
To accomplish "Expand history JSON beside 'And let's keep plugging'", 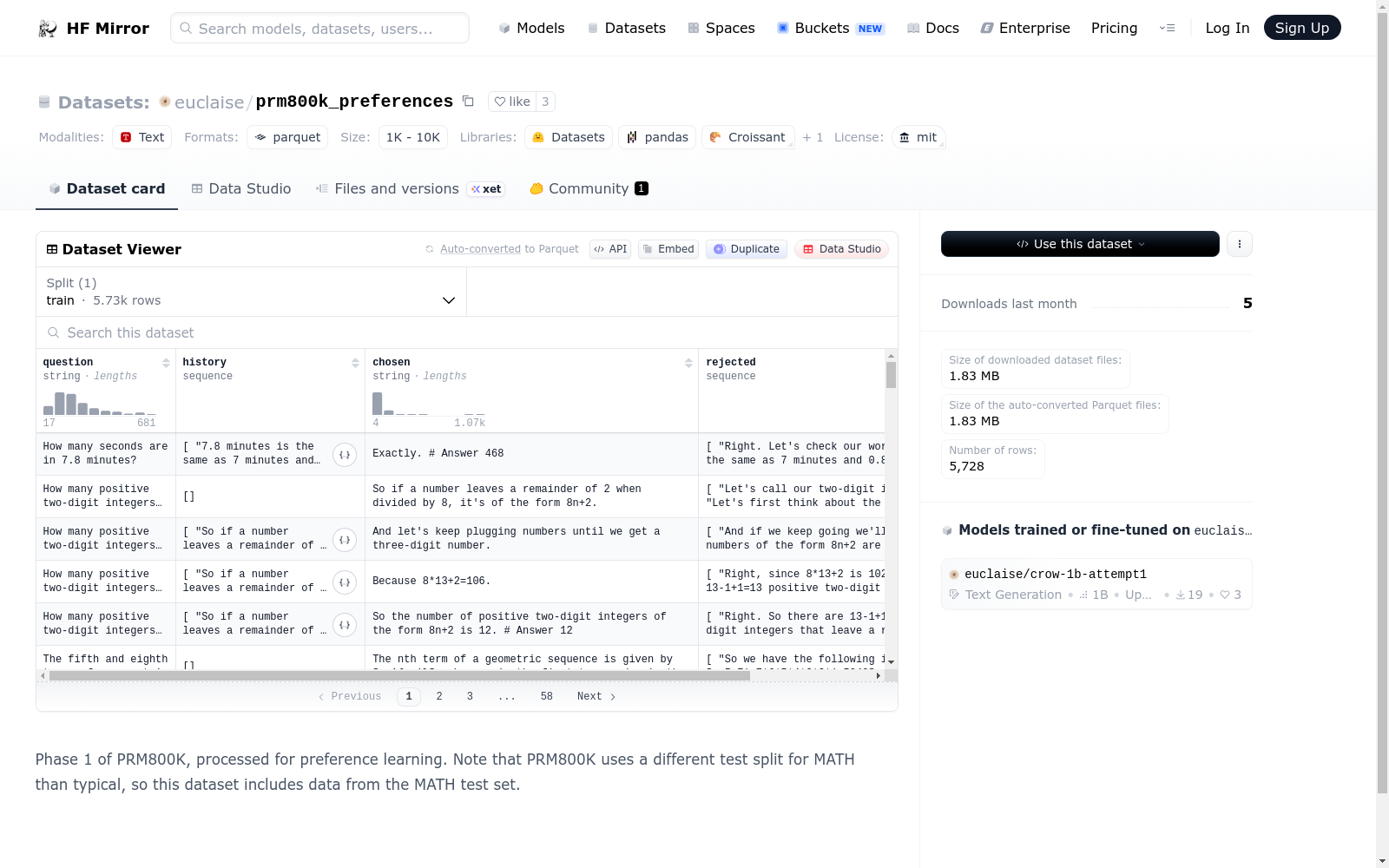I will tap(345, 540).
